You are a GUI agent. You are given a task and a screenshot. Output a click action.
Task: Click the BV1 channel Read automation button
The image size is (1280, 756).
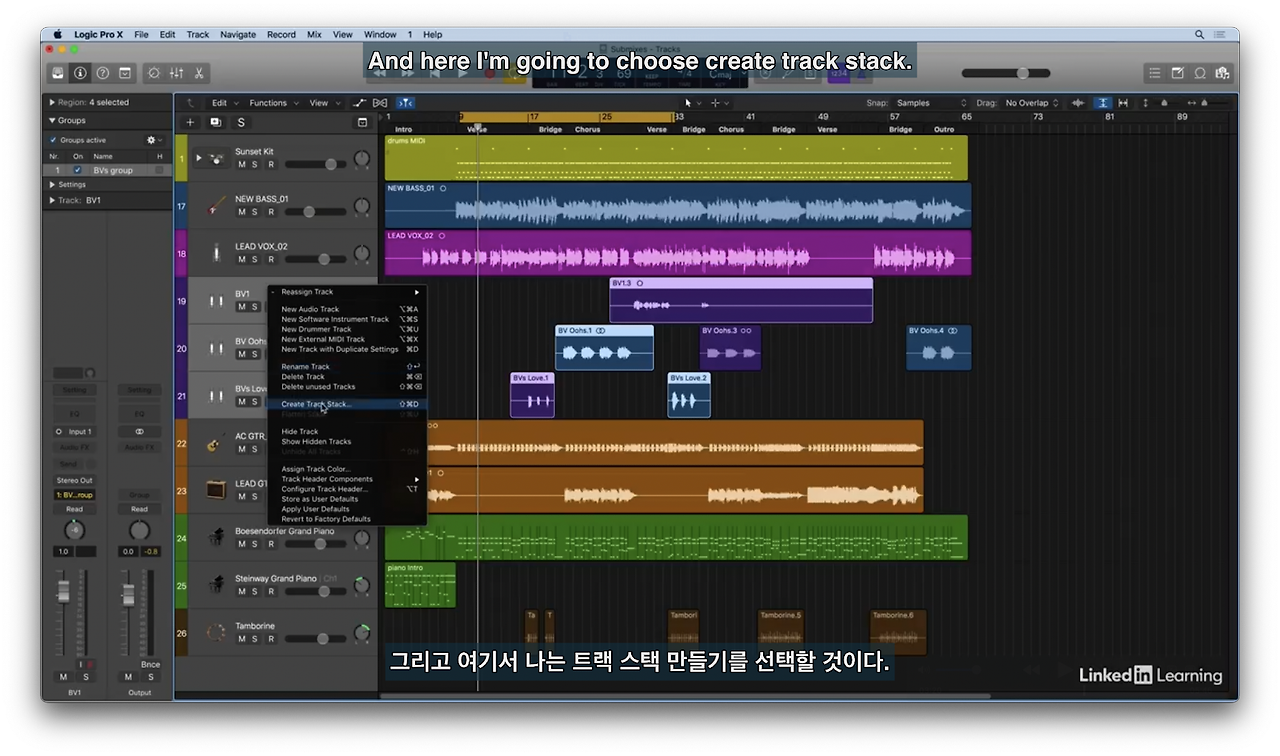[x=75, y=509]
